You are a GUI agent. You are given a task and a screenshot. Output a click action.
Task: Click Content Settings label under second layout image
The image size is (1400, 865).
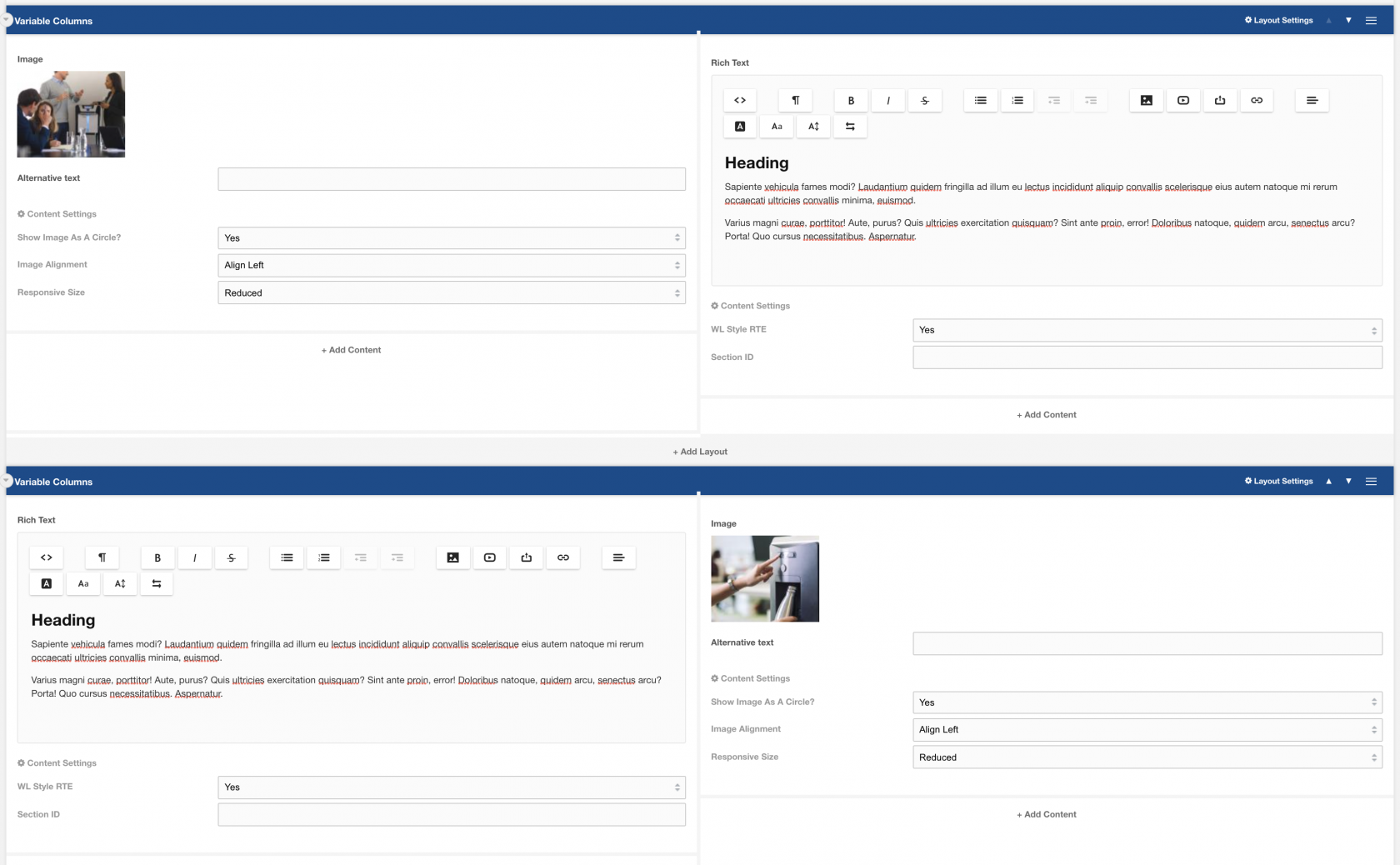point(750,678)
